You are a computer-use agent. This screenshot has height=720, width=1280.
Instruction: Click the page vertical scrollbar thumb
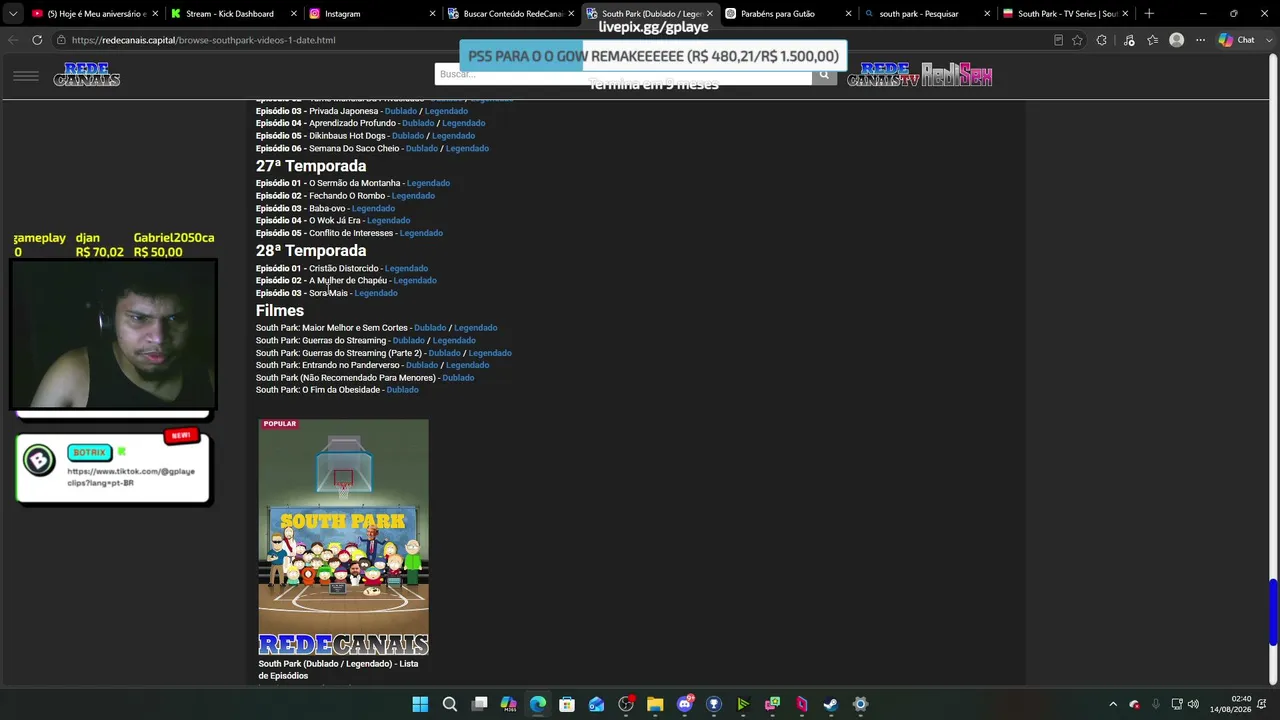click(x=1273, y=612)
